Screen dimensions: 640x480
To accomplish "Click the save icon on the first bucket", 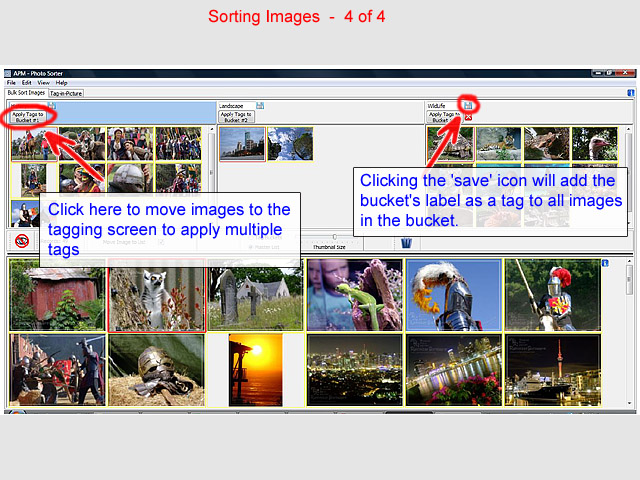I will 52,105.
